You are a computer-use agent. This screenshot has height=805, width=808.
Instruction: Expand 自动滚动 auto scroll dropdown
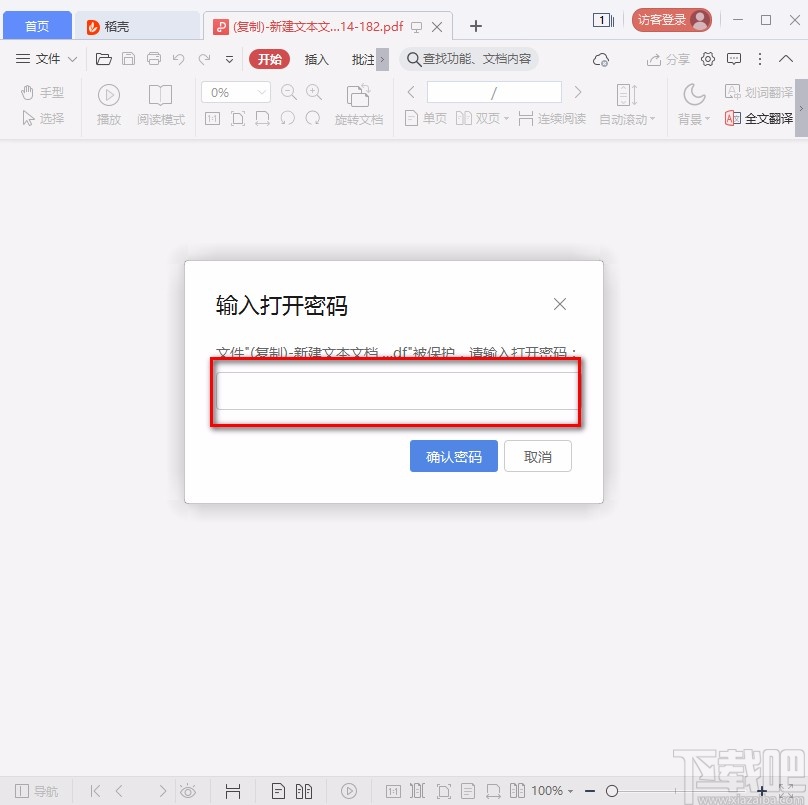[652, 119]
